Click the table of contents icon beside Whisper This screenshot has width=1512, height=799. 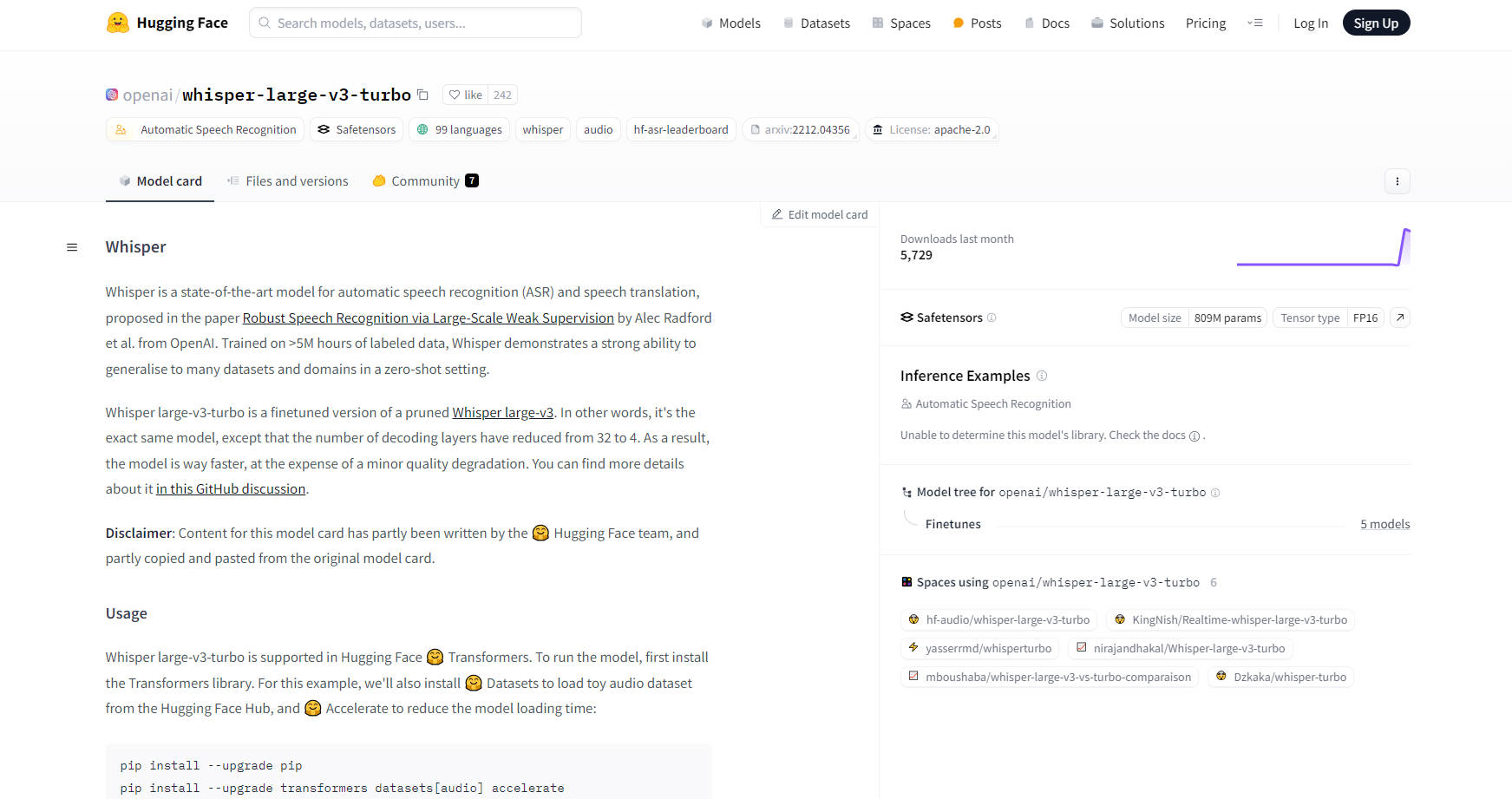tap(72, 247)
